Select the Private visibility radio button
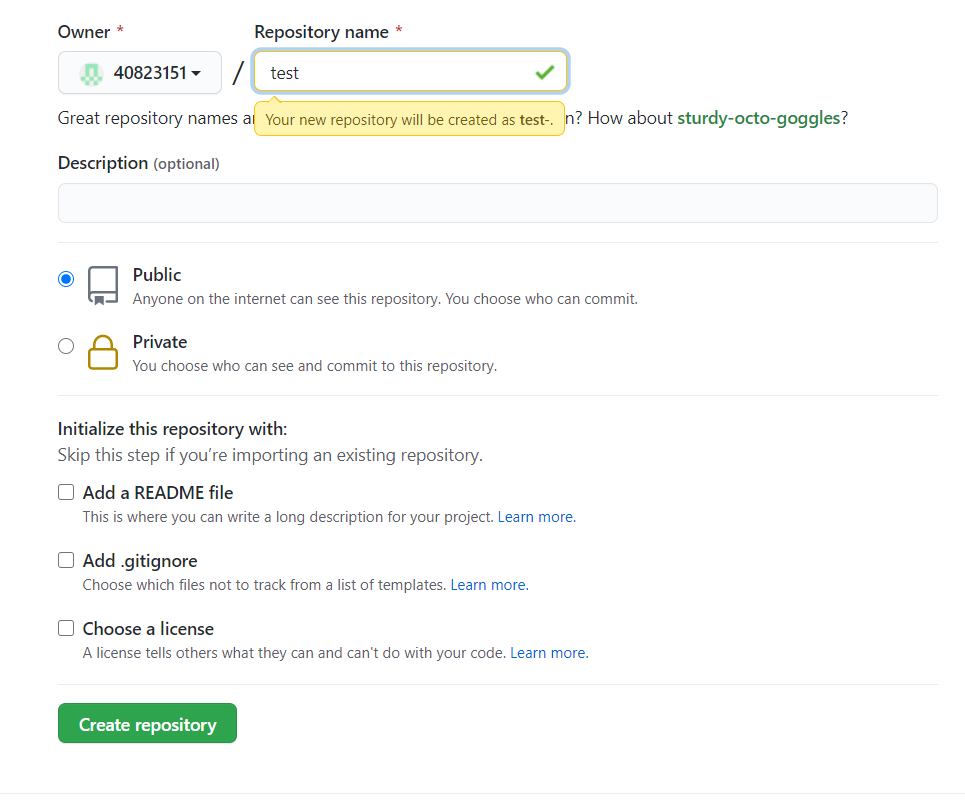Image resolution: width=965 pixels, height=805 pixels. [66, 346]
